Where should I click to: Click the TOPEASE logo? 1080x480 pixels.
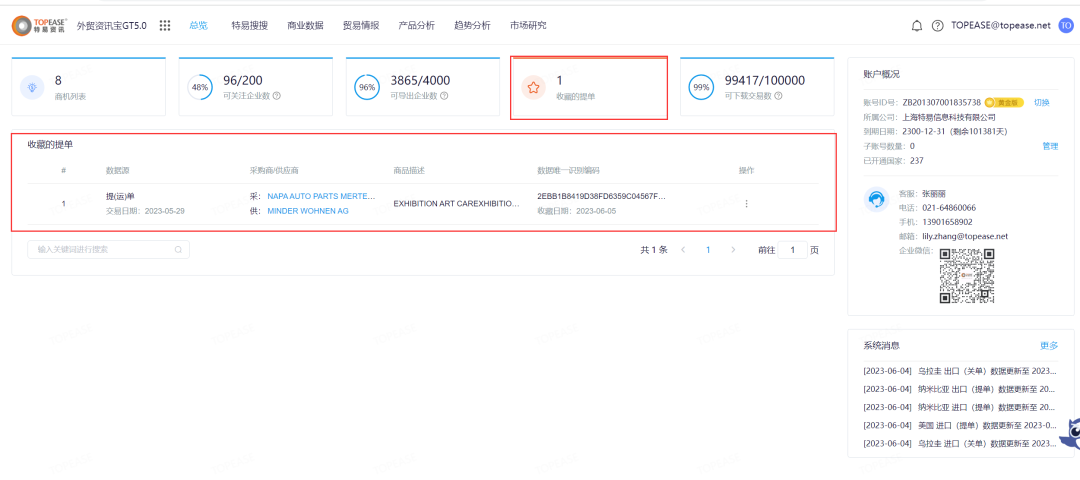(x=39, y=25)
